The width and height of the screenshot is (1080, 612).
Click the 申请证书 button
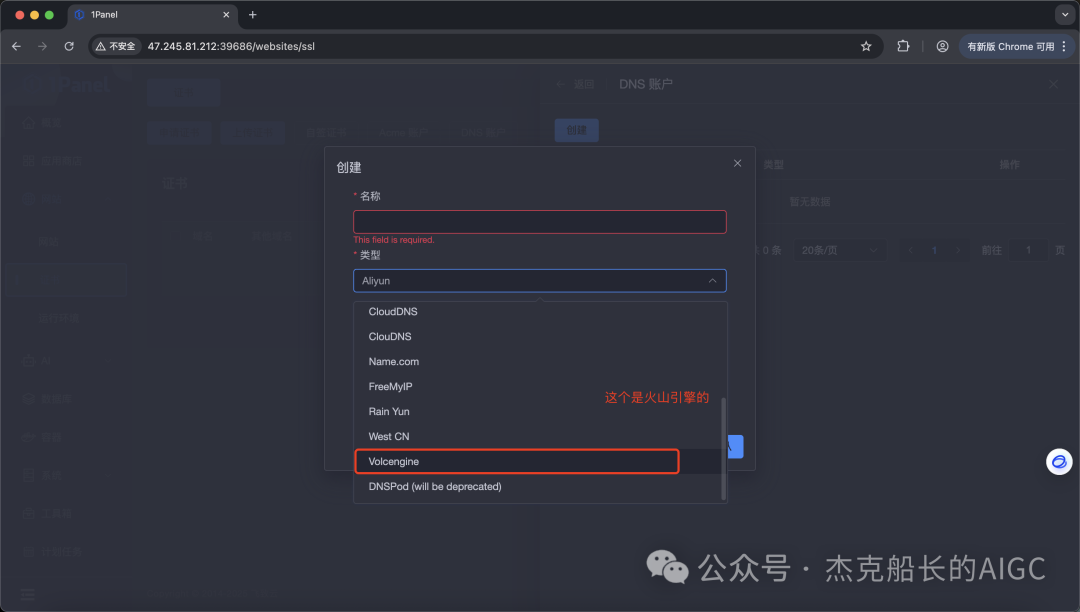point(180,133)
